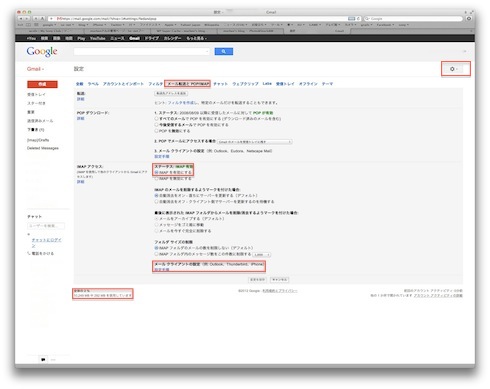Click the Google logo
The width and height of the screenshot is (490, 389).
[42, 52]
